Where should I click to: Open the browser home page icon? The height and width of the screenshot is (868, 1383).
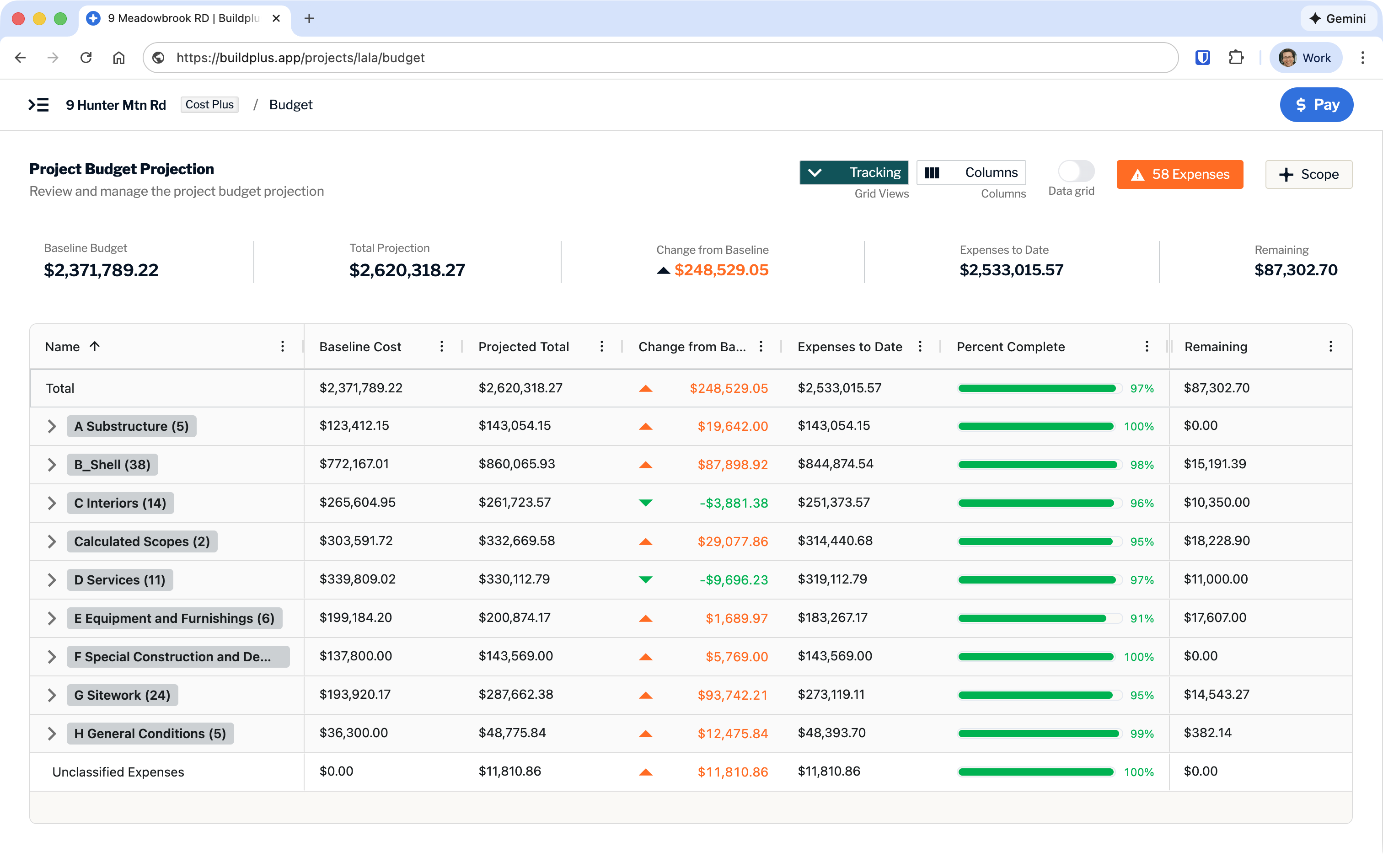pyautogui.click(x=119, y=58)
